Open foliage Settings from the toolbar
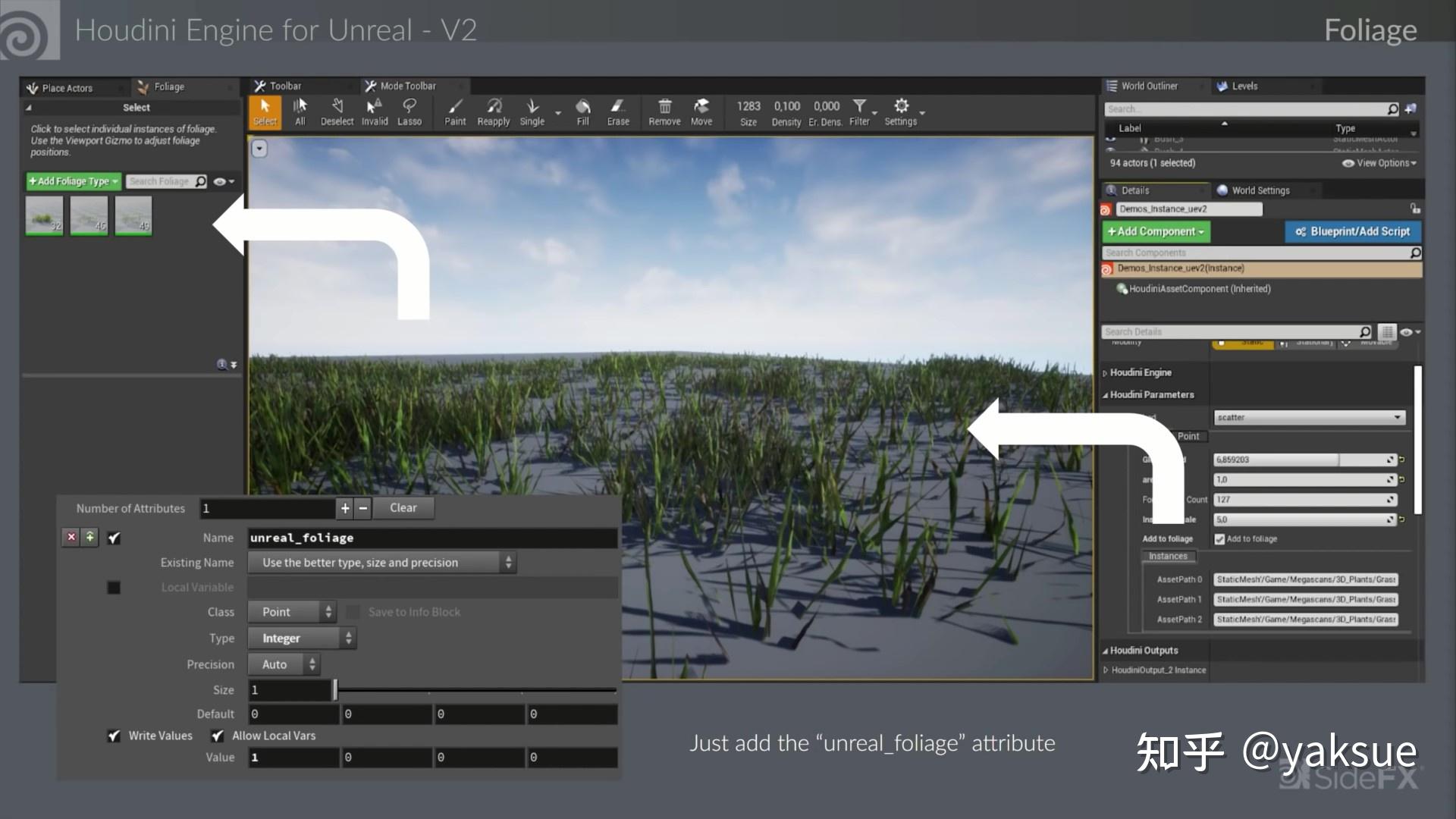The height and width of the screenshot is (819, 1456). point(901,111)
